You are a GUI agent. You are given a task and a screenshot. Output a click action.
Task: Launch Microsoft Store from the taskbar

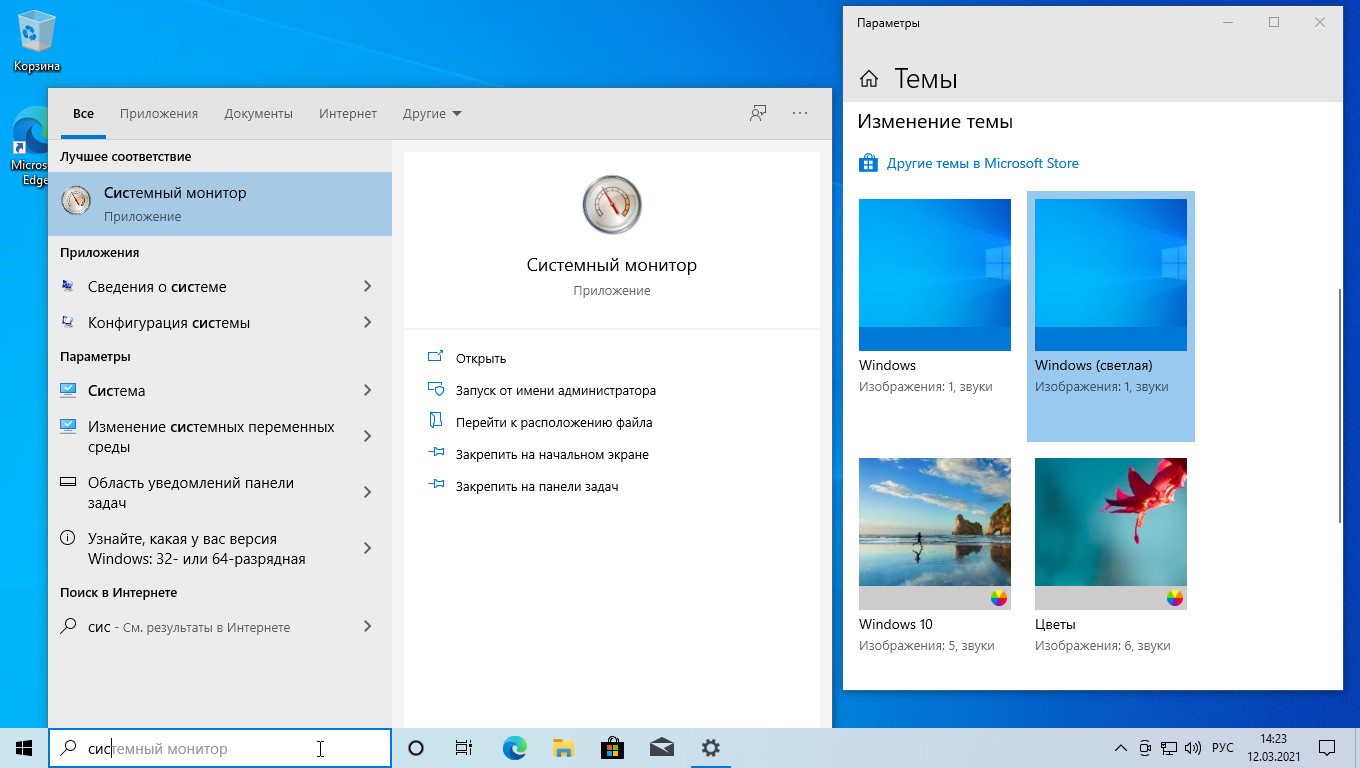pos(612,748)
